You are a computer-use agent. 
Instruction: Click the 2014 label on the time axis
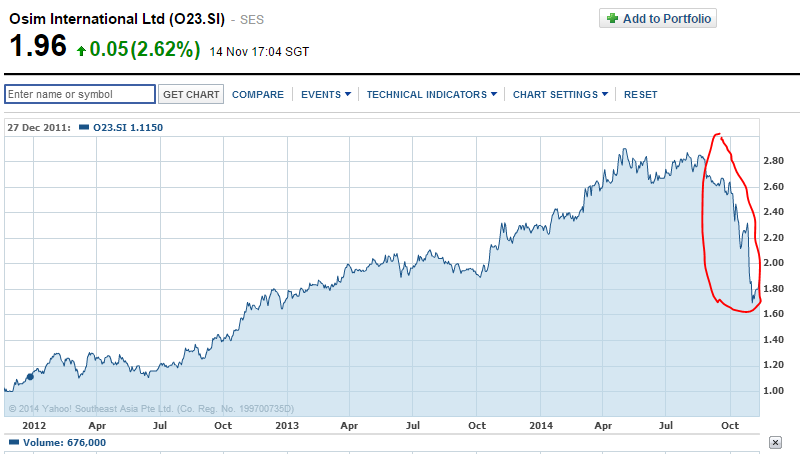coord(541,425)
